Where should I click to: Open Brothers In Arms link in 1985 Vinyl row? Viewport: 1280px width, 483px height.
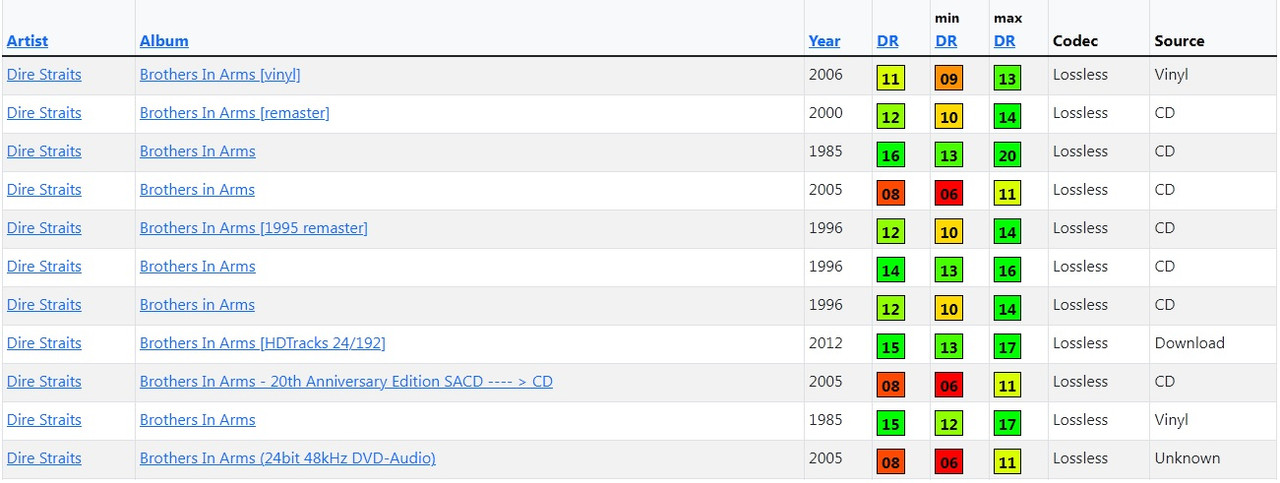click(x=198, y=420)
